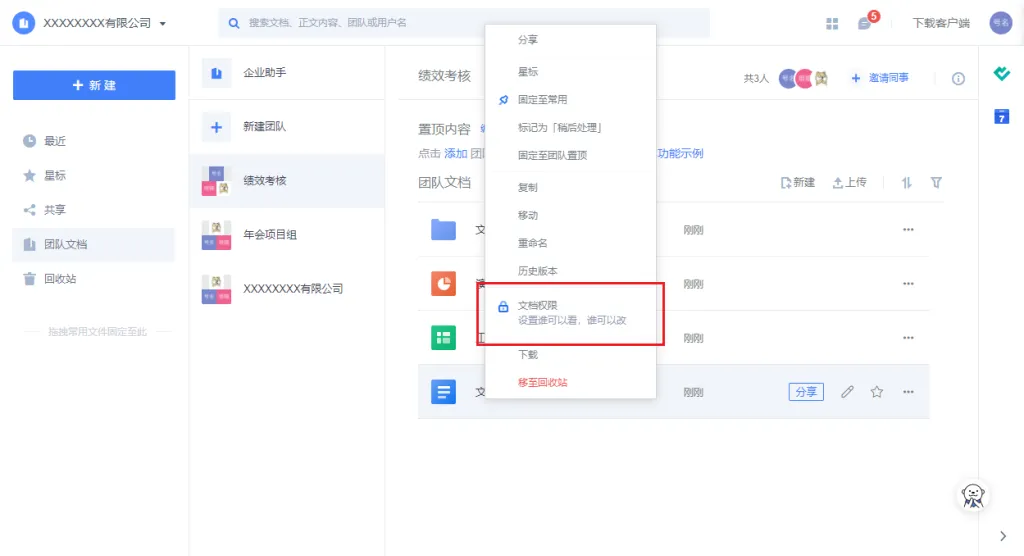Viewport: 1024px width, 556px height.
Task: Open the help assistant mascot
Action: (x=972, y=496)
